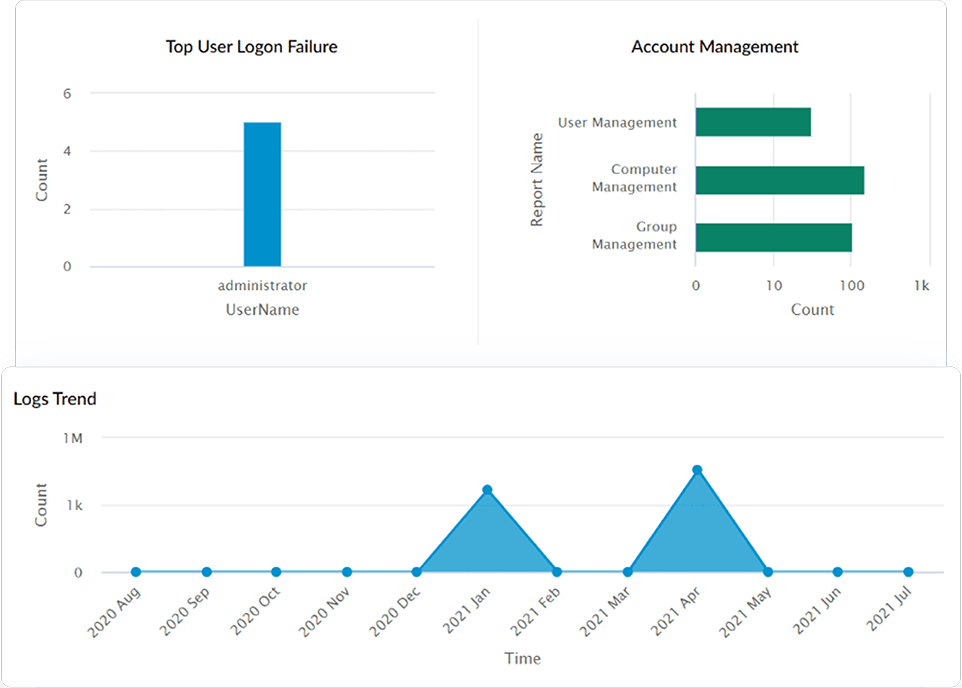Viewport: 962px width, 688px height.
Task: Click the Top User Logon Failure title
Action: pyautogui.click(x=251, y=46)
